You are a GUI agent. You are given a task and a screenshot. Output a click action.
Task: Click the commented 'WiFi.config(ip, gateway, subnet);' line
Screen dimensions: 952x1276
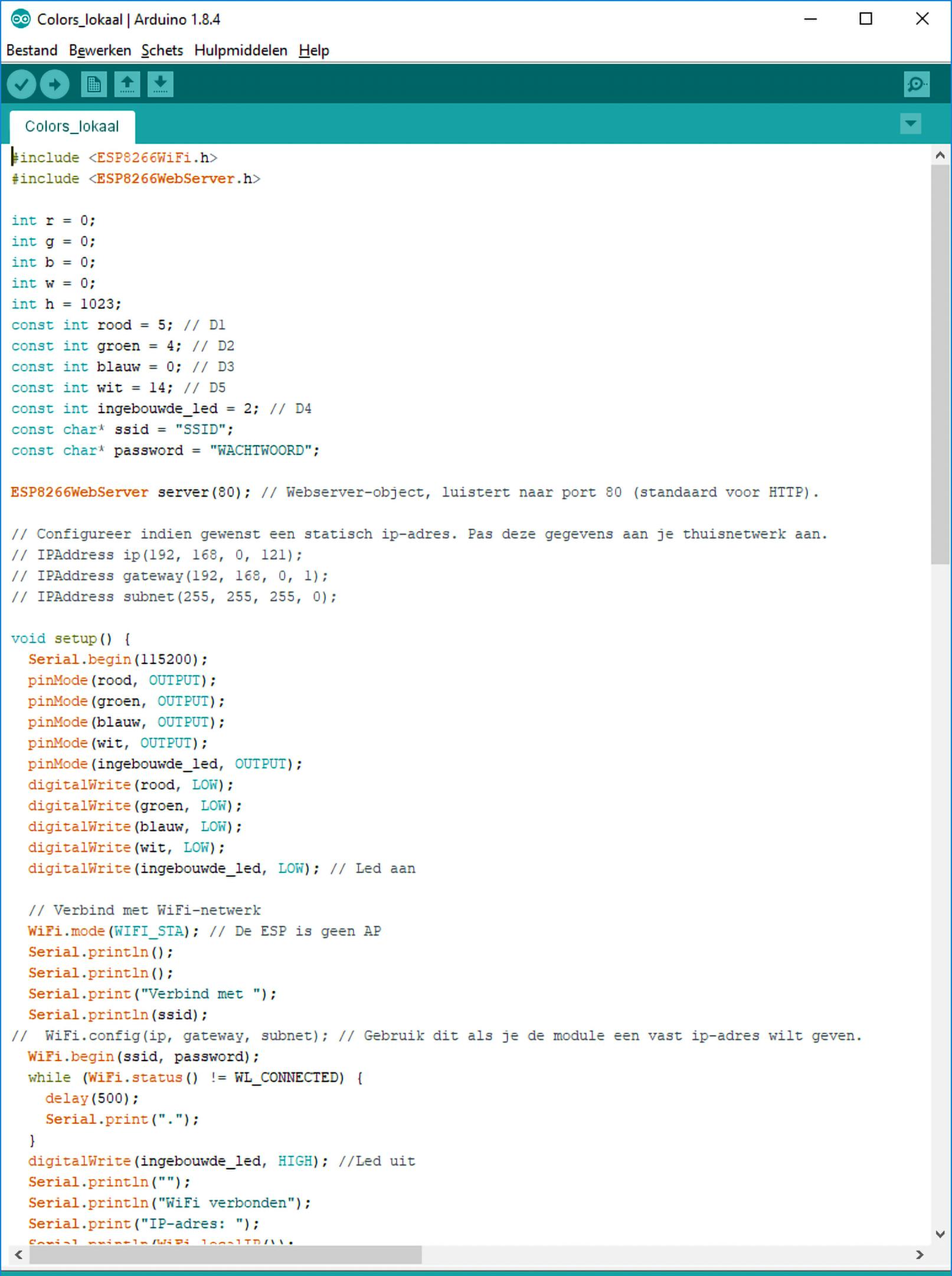[x=437, y=1036]
